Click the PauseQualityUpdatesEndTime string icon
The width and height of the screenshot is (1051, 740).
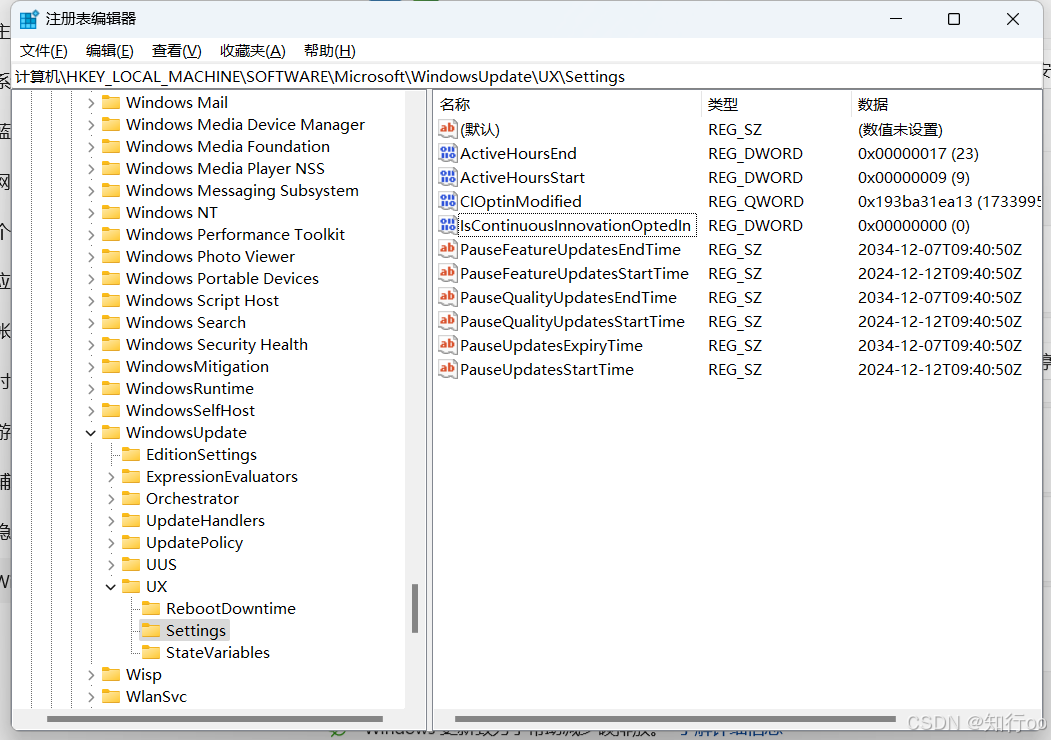[x=447, y=298]
